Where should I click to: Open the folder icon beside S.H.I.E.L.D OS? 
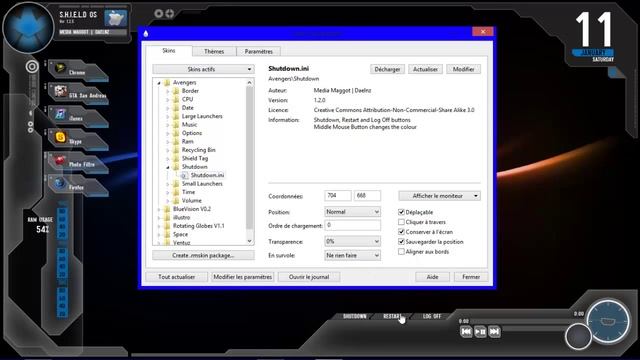(116, 18)
